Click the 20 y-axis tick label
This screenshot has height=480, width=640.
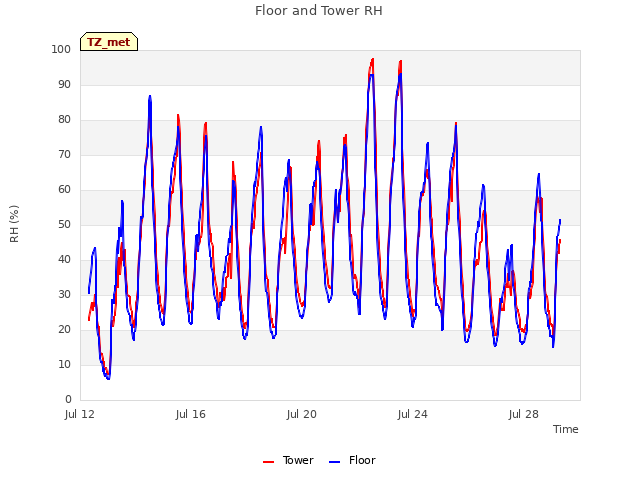(64, 329)
